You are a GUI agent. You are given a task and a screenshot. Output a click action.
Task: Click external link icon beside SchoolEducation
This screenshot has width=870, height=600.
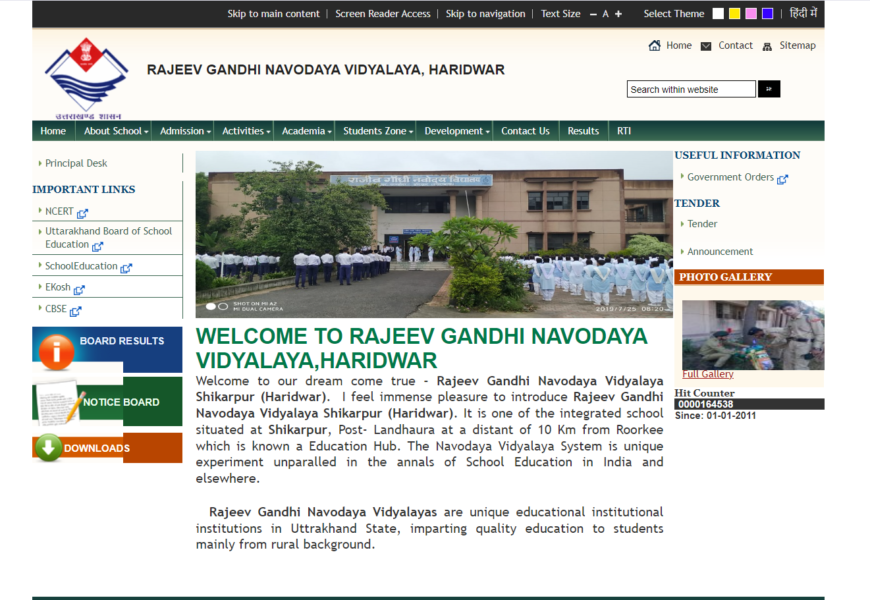[126, 268]
